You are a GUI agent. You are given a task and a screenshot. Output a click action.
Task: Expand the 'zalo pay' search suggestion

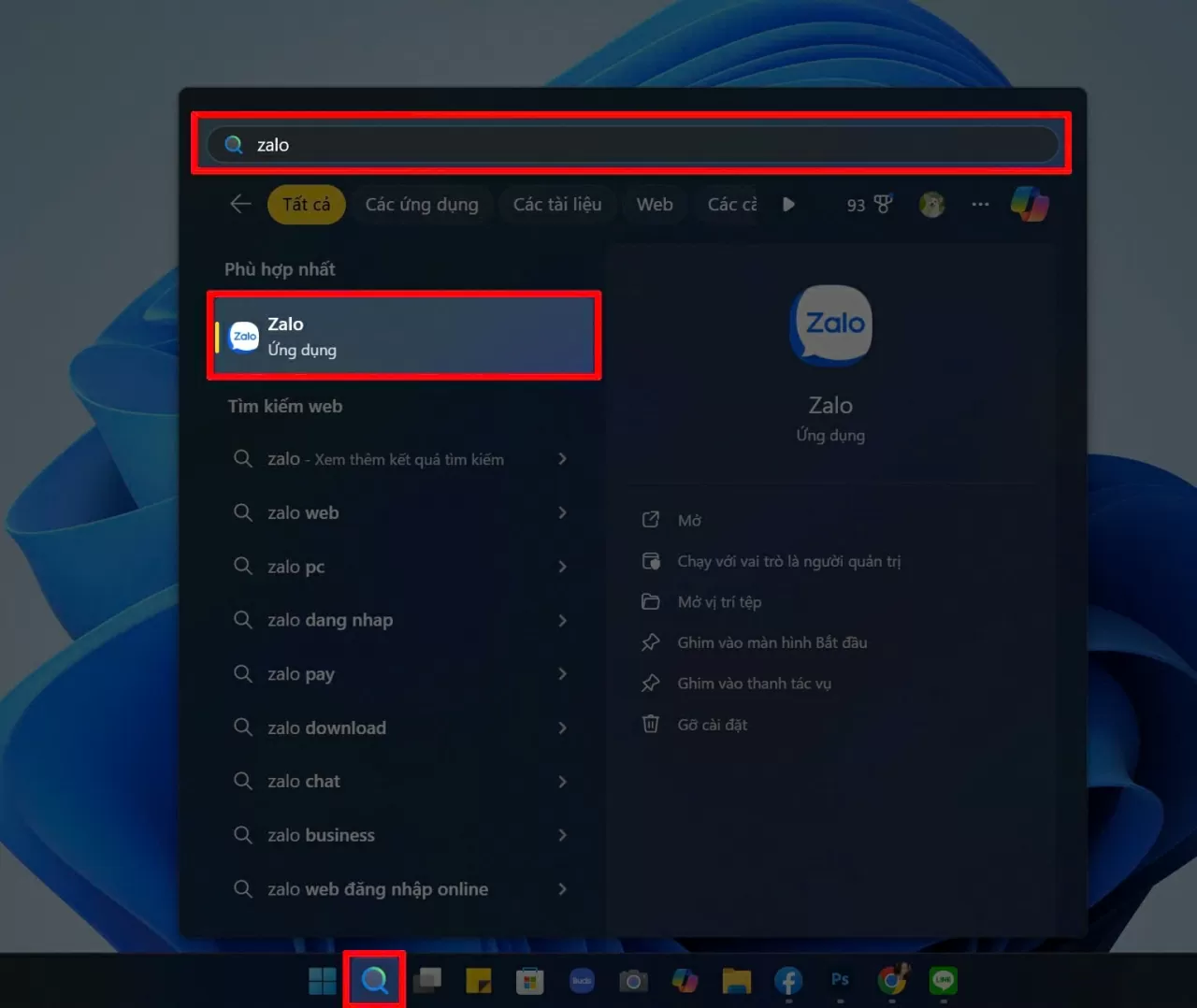562,673
